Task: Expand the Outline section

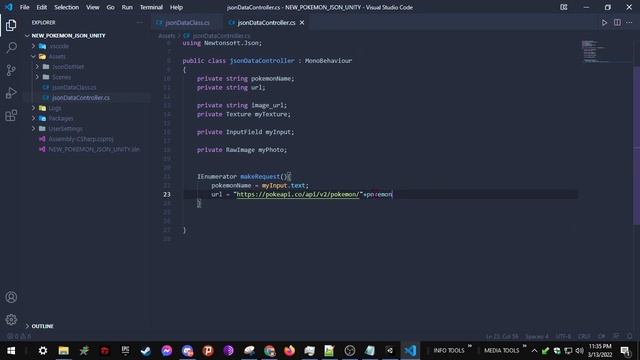Action: [42, 326]
